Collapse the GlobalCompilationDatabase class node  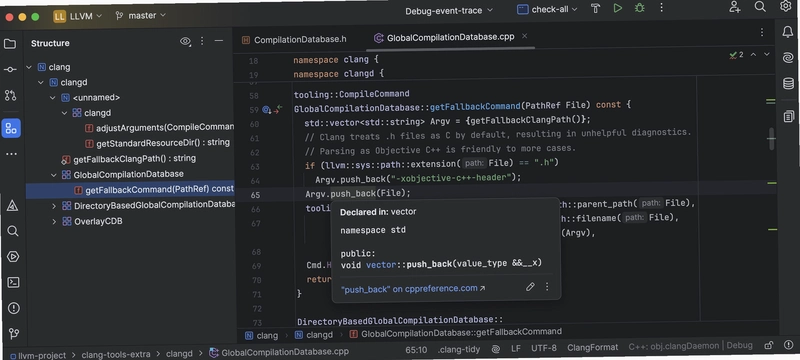click(x=54, y=175)
